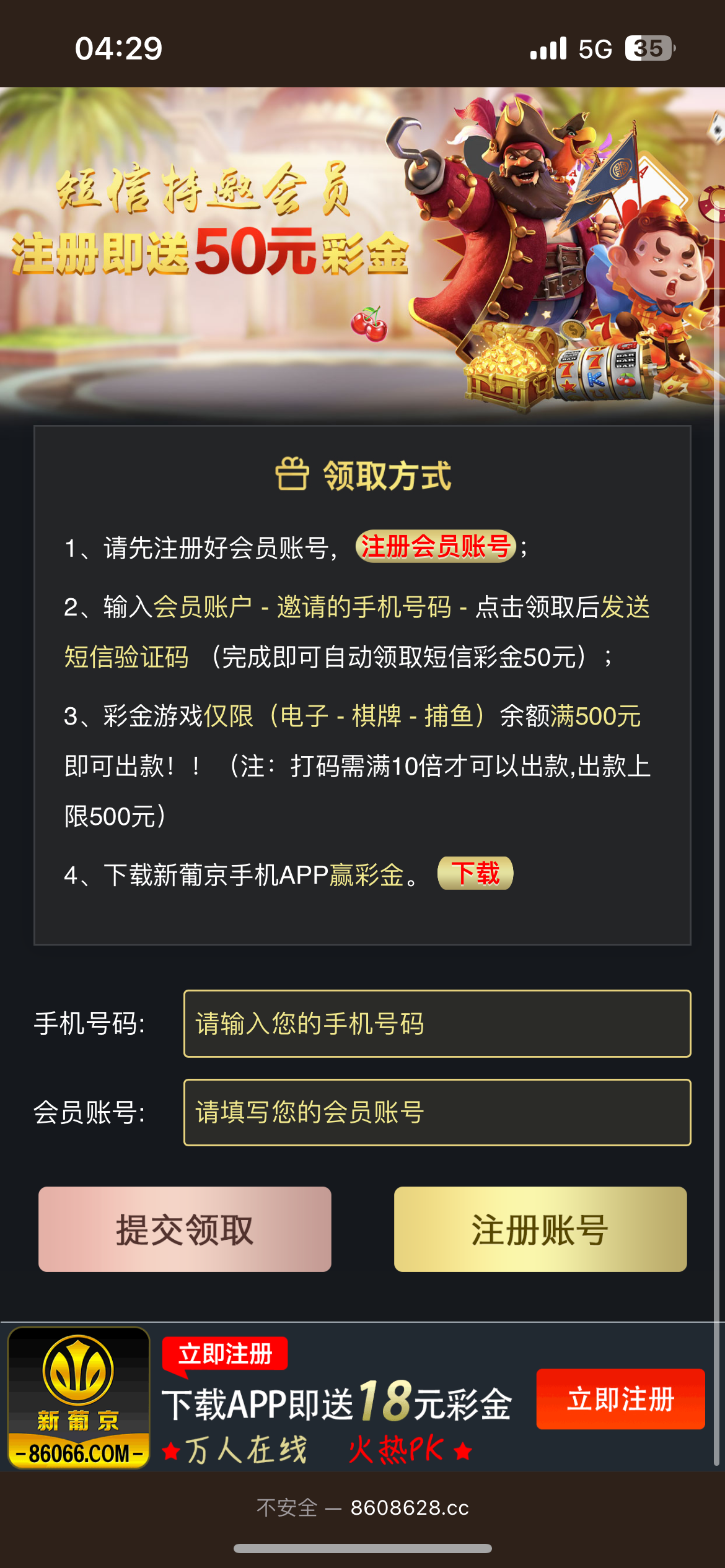This screenshot has height=1568, width=725.
Task: Tap the 新葡京 86066.COM logo
Action: coord(79,1398)
